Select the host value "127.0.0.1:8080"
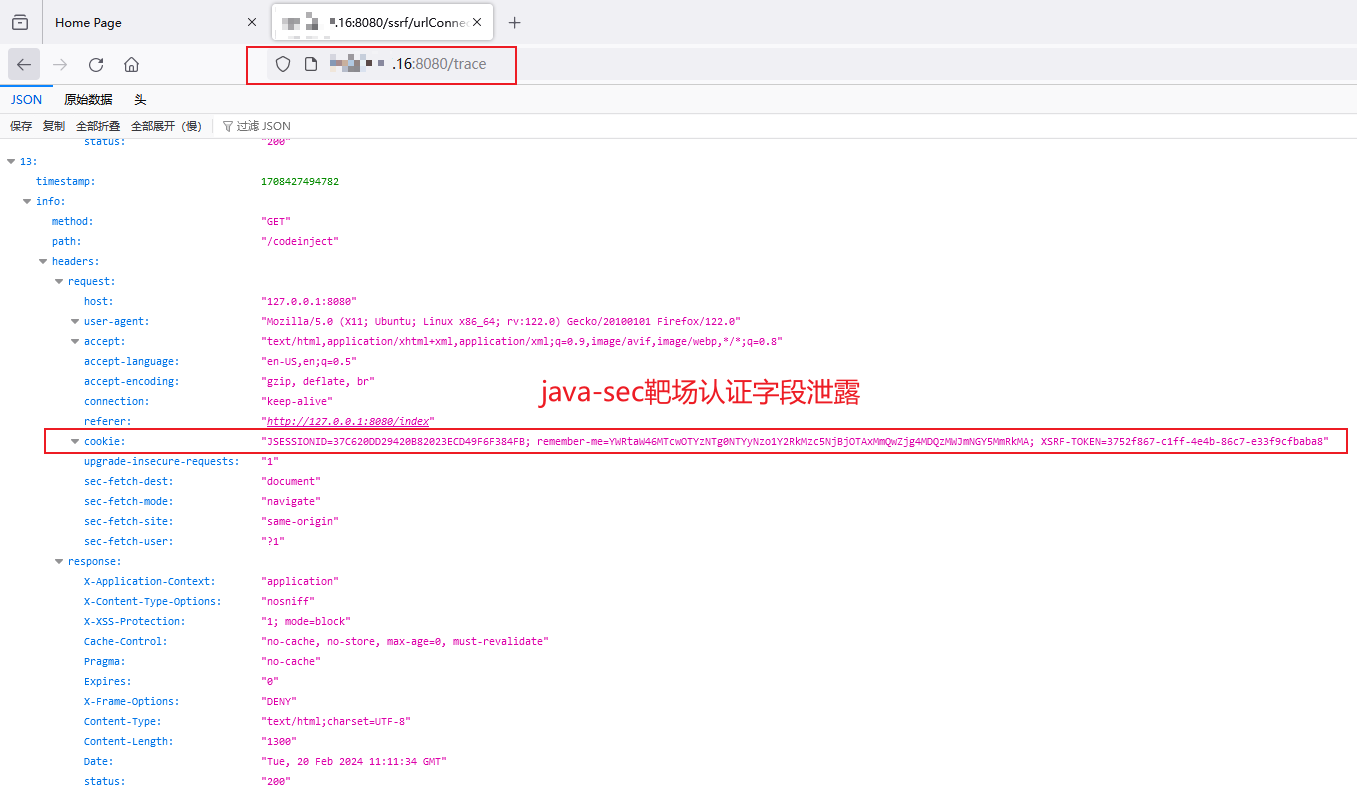This screenshot has width=1357, height=792. (x=309, y=301)
